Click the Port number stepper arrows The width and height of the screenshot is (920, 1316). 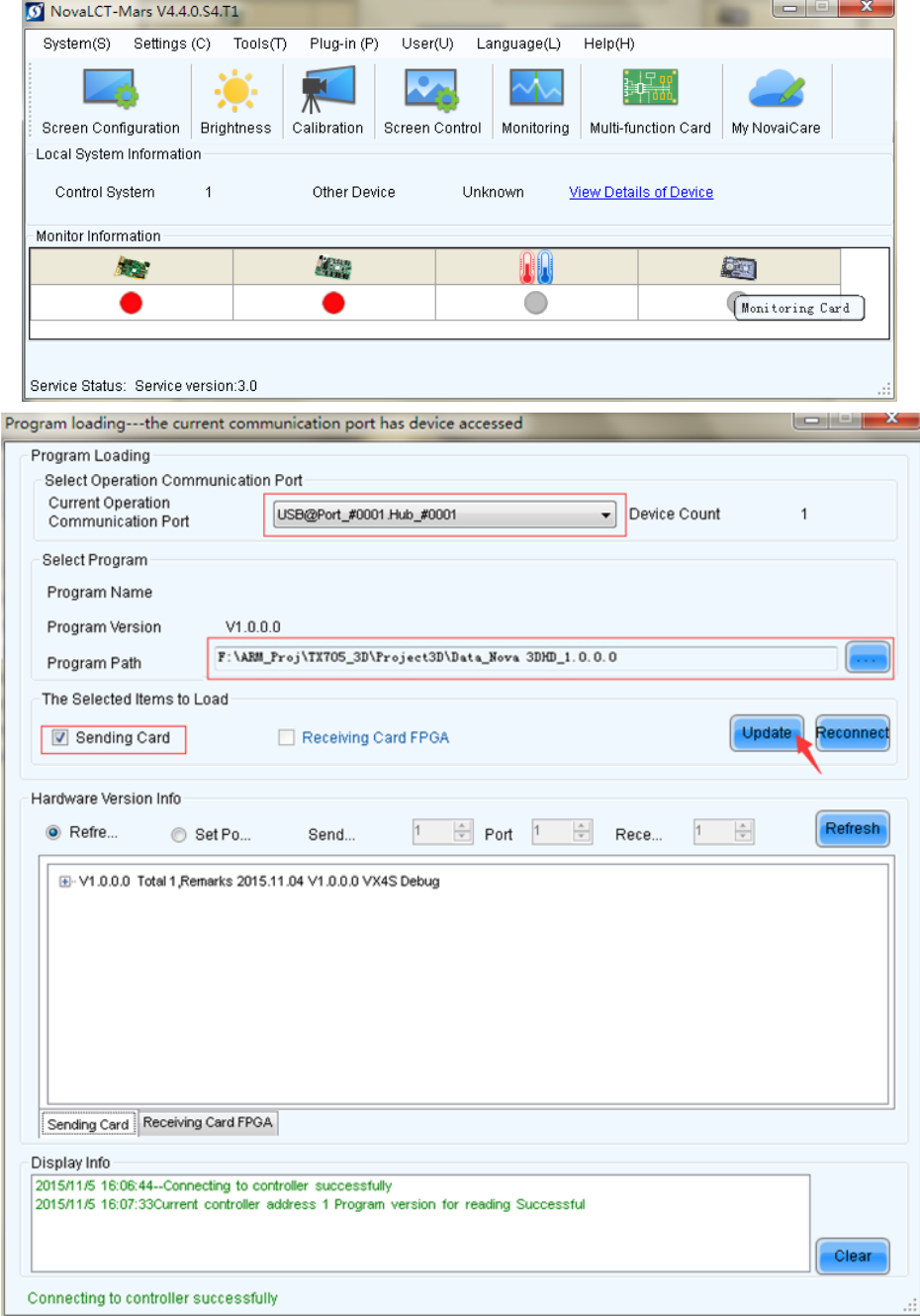[x=583, y=832]
